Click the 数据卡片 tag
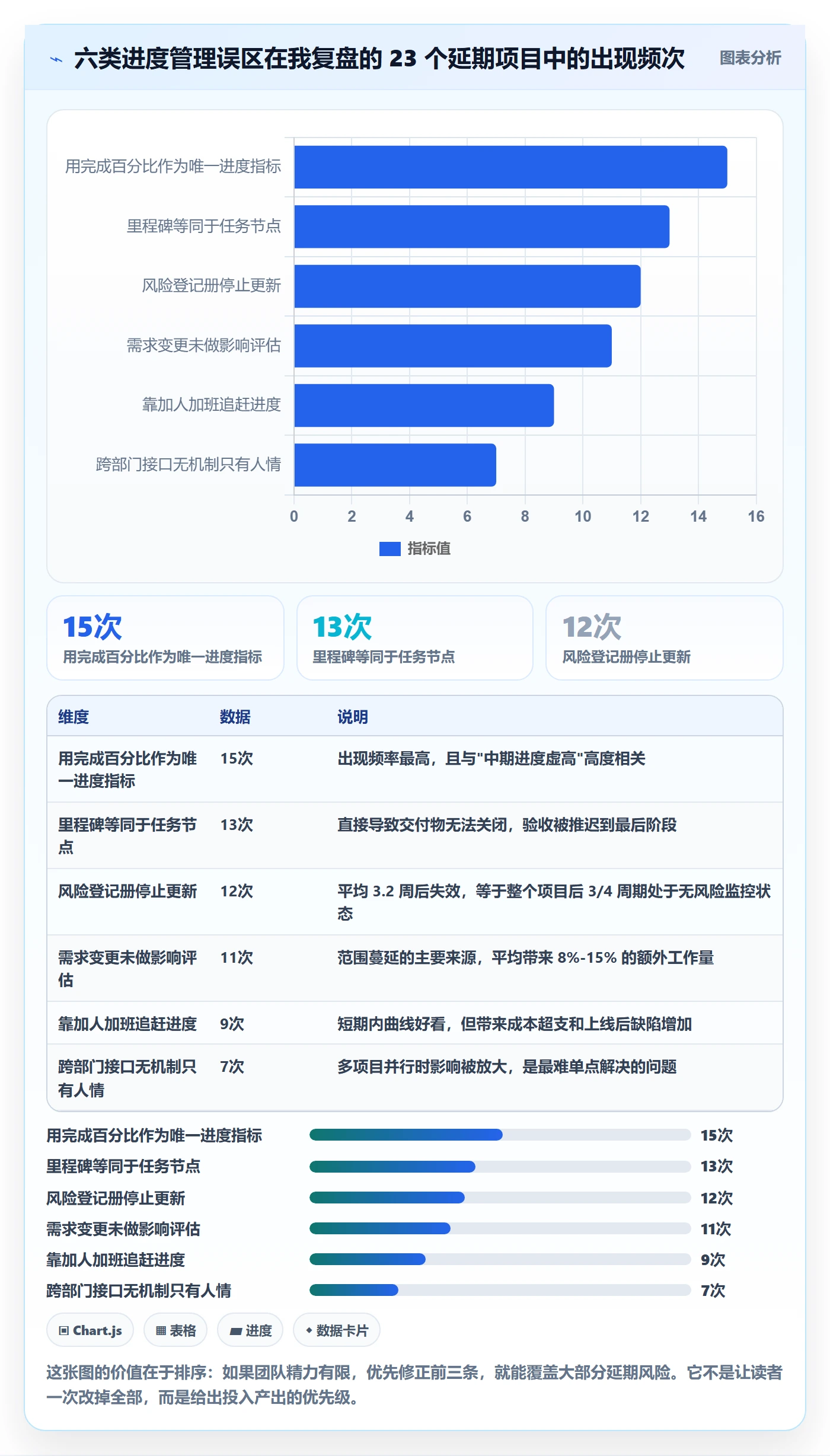 [x=337, y=1330]
